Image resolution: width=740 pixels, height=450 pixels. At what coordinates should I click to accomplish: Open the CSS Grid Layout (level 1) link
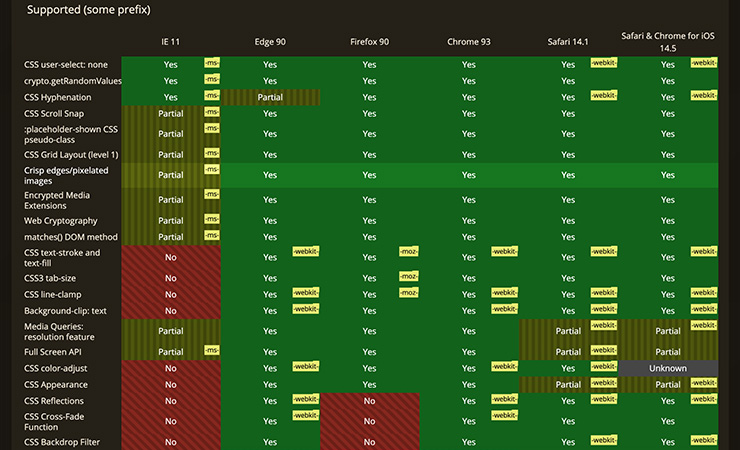(x=71, y=155)
